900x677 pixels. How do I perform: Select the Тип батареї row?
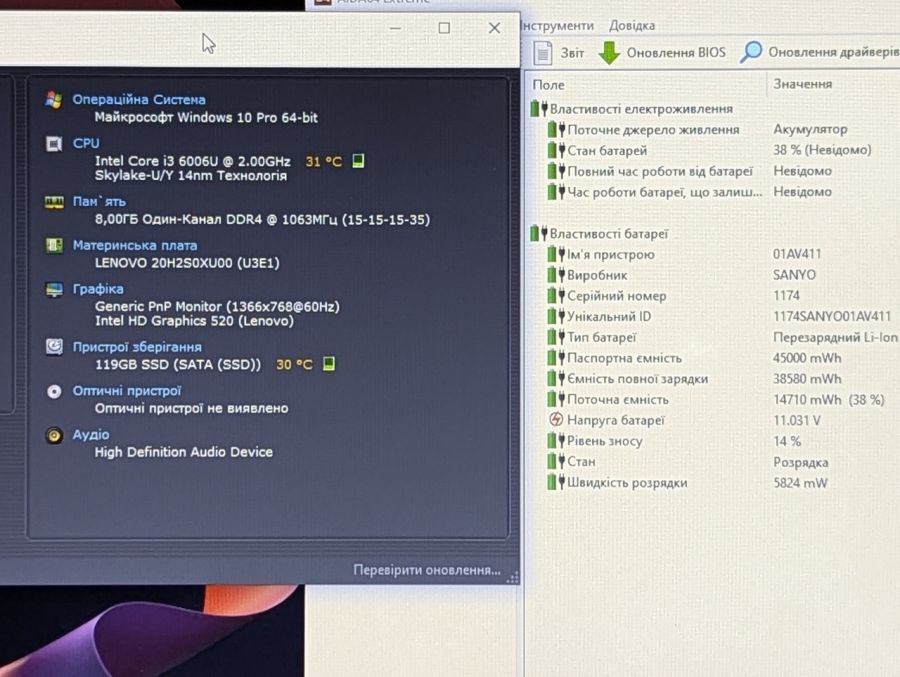coord(722,337)
